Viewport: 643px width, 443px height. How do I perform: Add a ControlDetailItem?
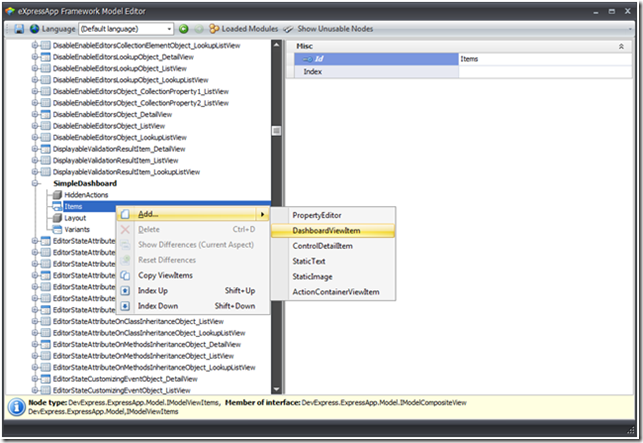click(x=322, y=246)
